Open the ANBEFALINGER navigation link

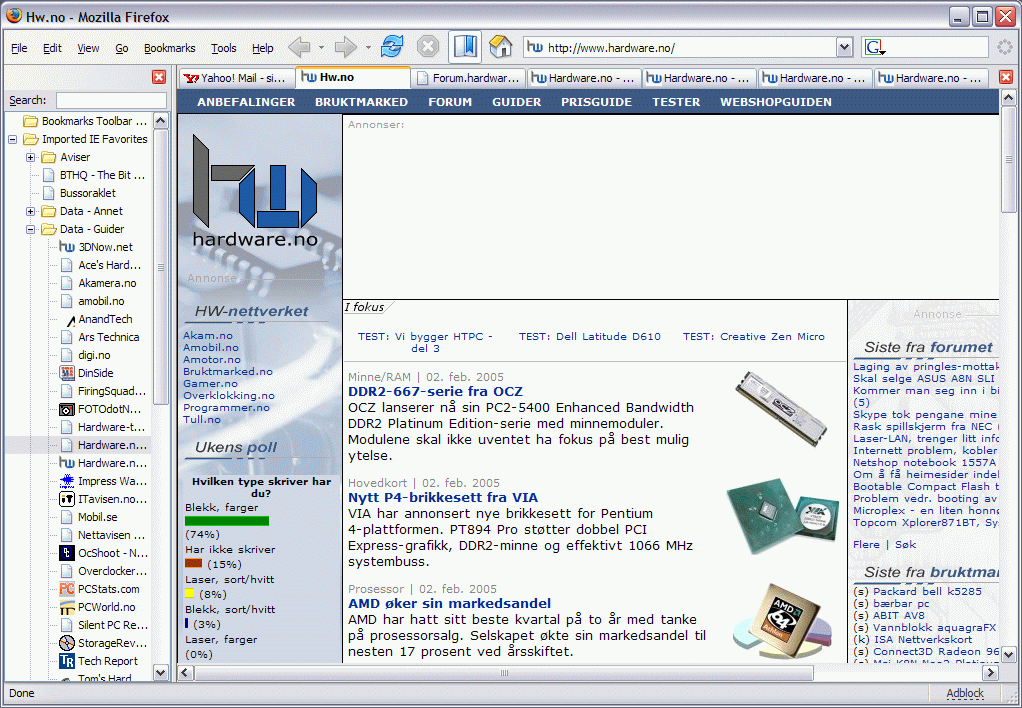click(246, 102)
